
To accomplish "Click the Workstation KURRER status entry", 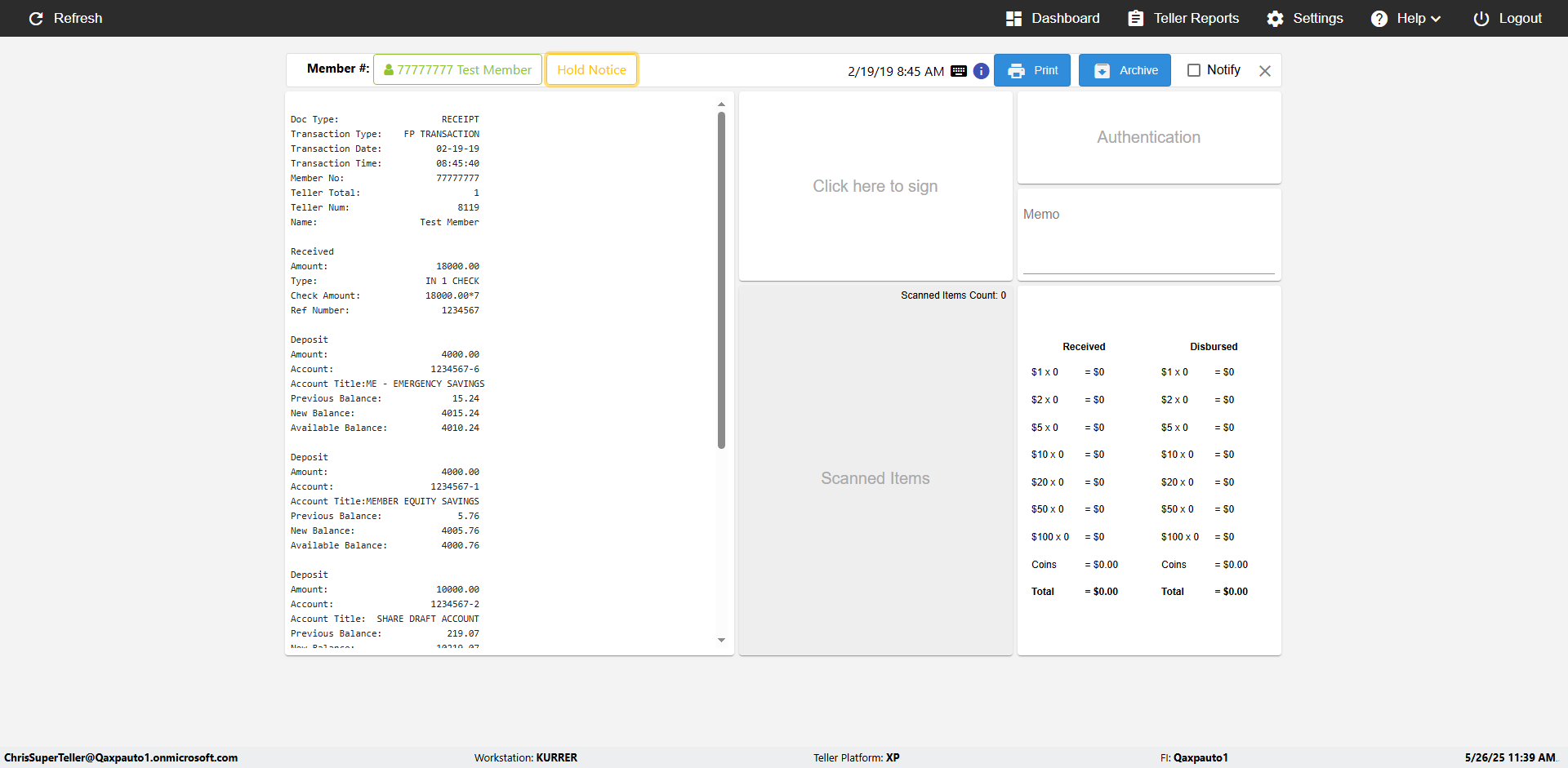I will tap(526, 757).
